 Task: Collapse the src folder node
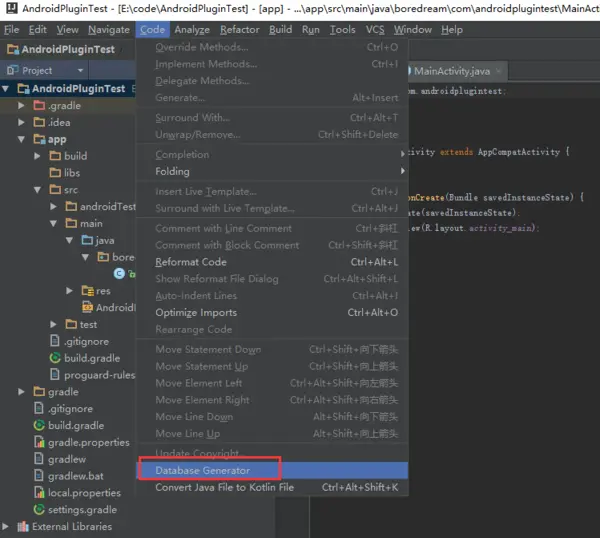click(x=38, y=190)
